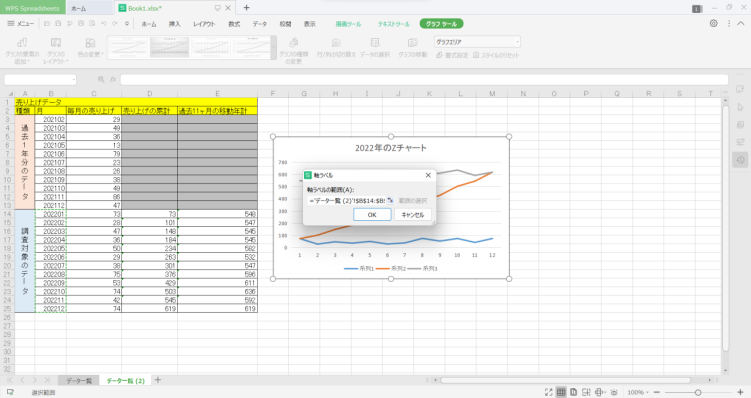751x398 pixels.
Task: Click the undo arrow icon
Action: [103, 23]
